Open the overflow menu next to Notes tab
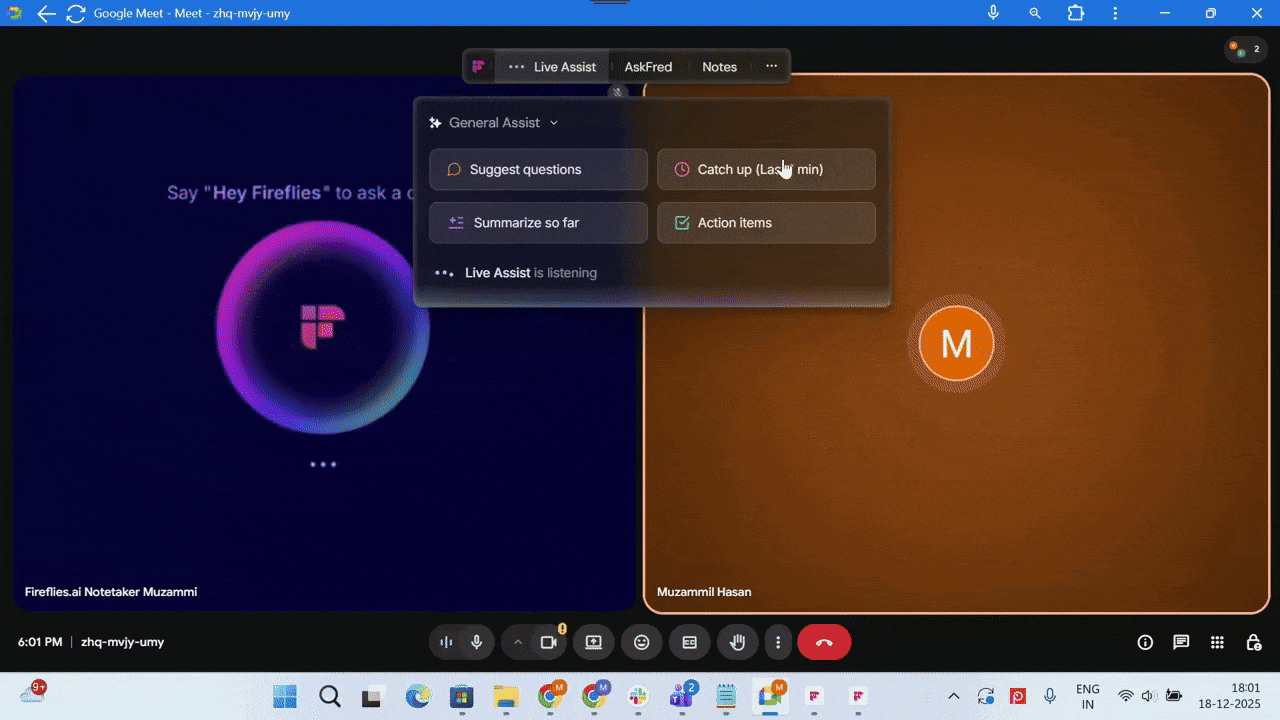This screenshot has width=1280, height=720. point(771,66)
